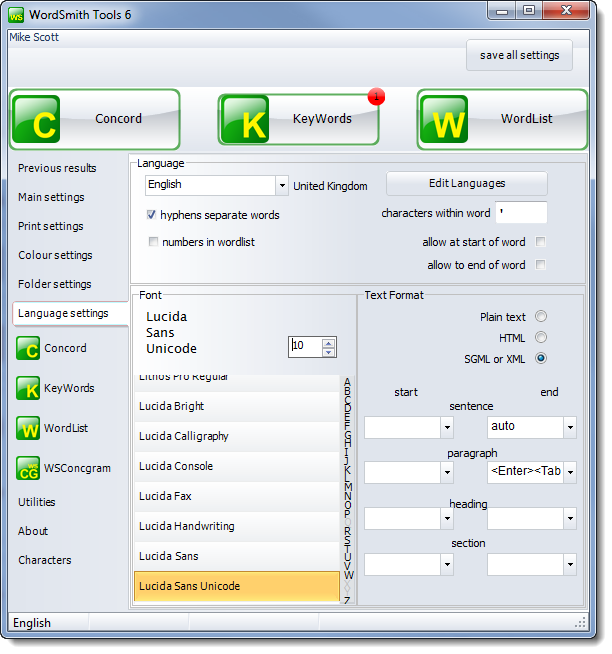Viewport: 612px width, 654px height.
Task: Open WordList settings from the sidebar icon
Action: (x=28, y=429)
